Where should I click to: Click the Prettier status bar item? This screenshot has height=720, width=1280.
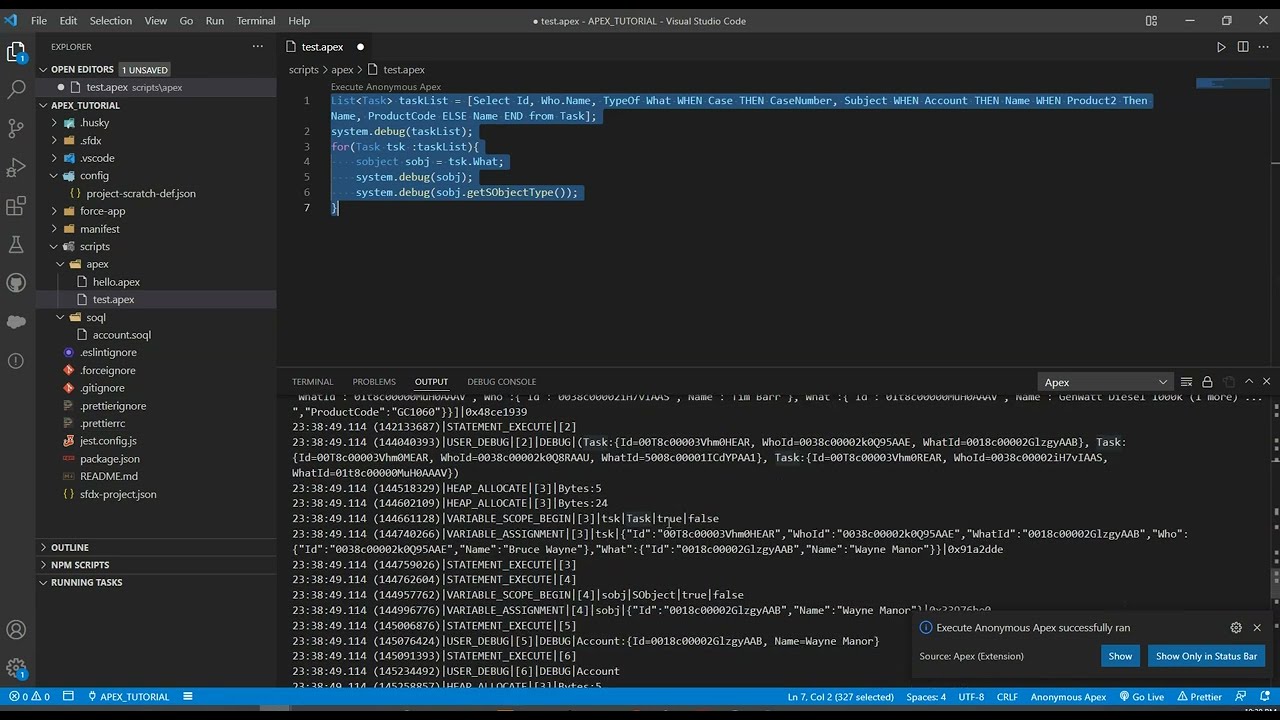(x=1199, y=697)
